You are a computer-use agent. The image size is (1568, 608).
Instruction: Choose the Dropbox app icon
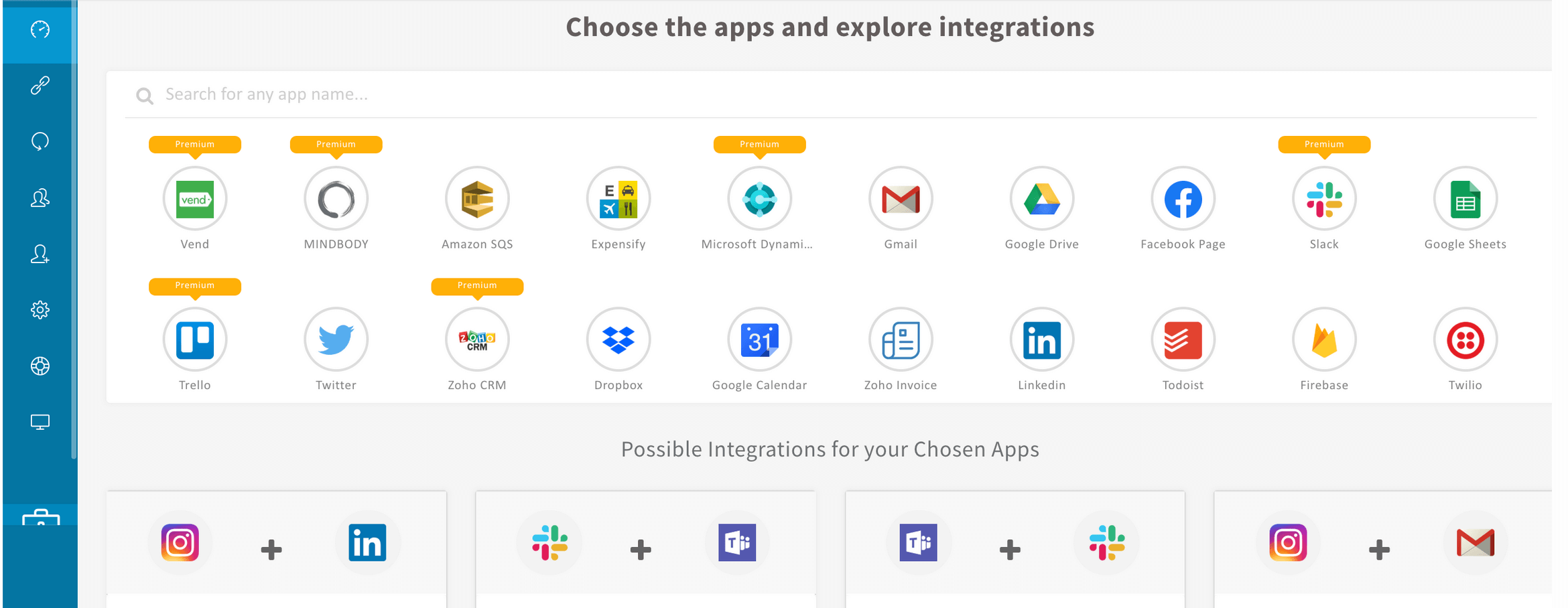(x=618, y=339)
